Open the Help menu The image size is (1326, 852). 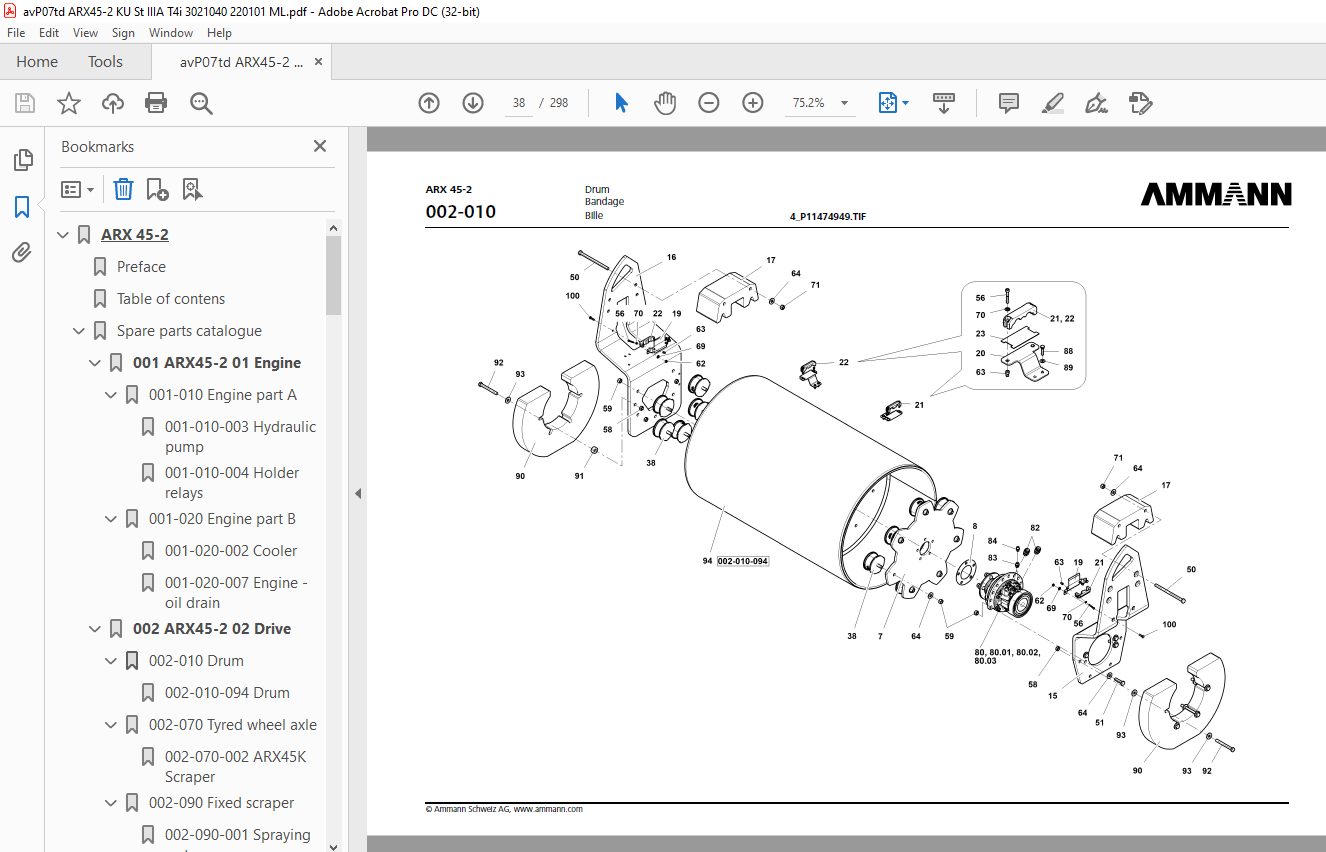[x=219, y=33]
